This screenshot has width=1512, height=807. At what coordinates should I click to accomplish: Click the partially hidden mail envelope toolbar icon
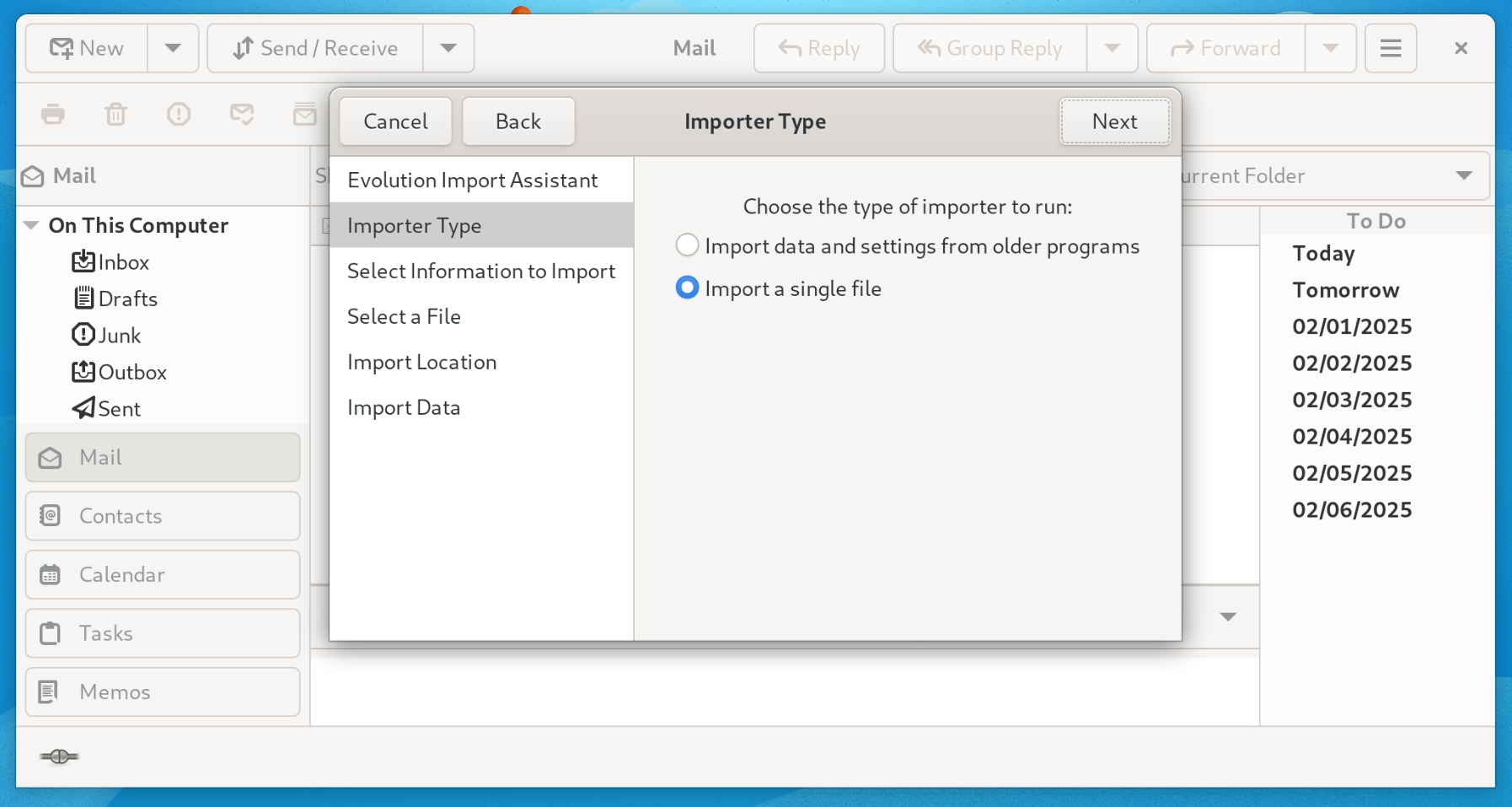[304, 114]
